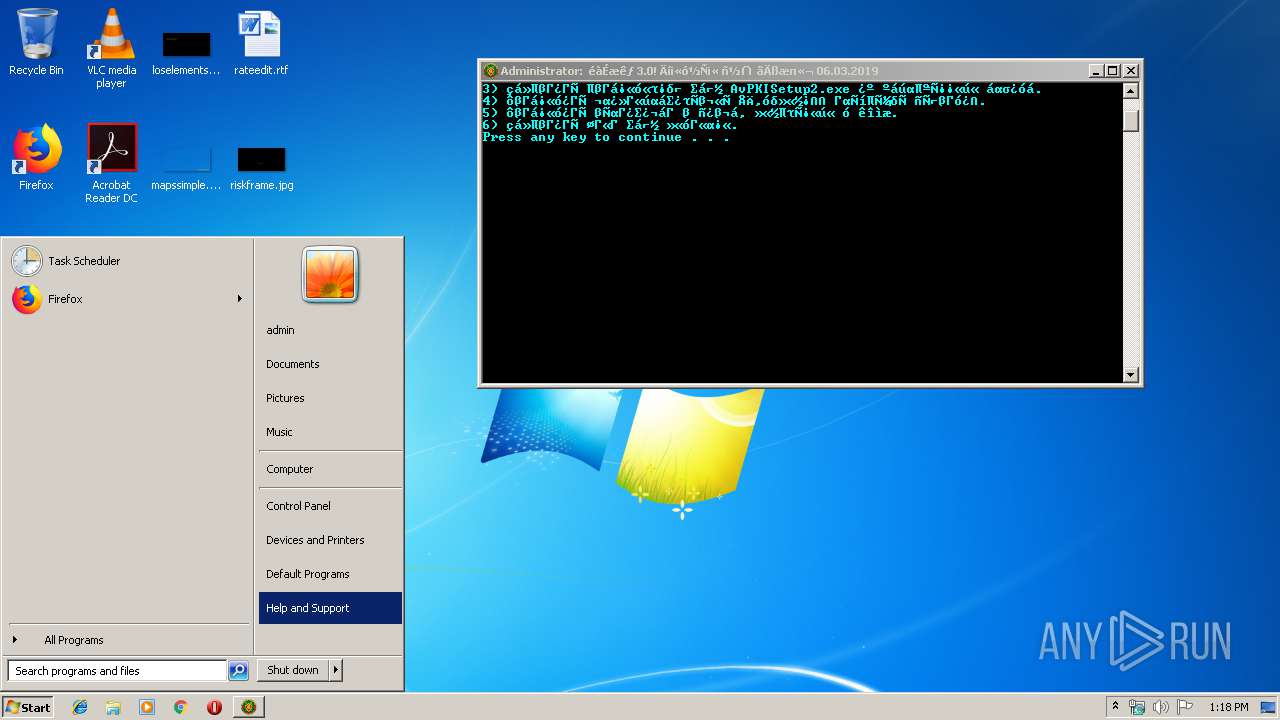
Task: Click the Shut down button
Action: coord(293,670)
